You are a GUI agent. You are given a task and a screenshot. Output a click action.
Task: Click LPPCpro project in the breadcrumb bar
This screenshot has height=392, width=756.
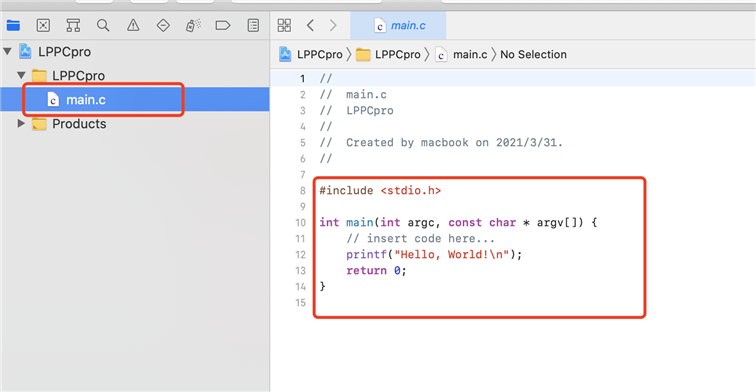coord(311,54)
